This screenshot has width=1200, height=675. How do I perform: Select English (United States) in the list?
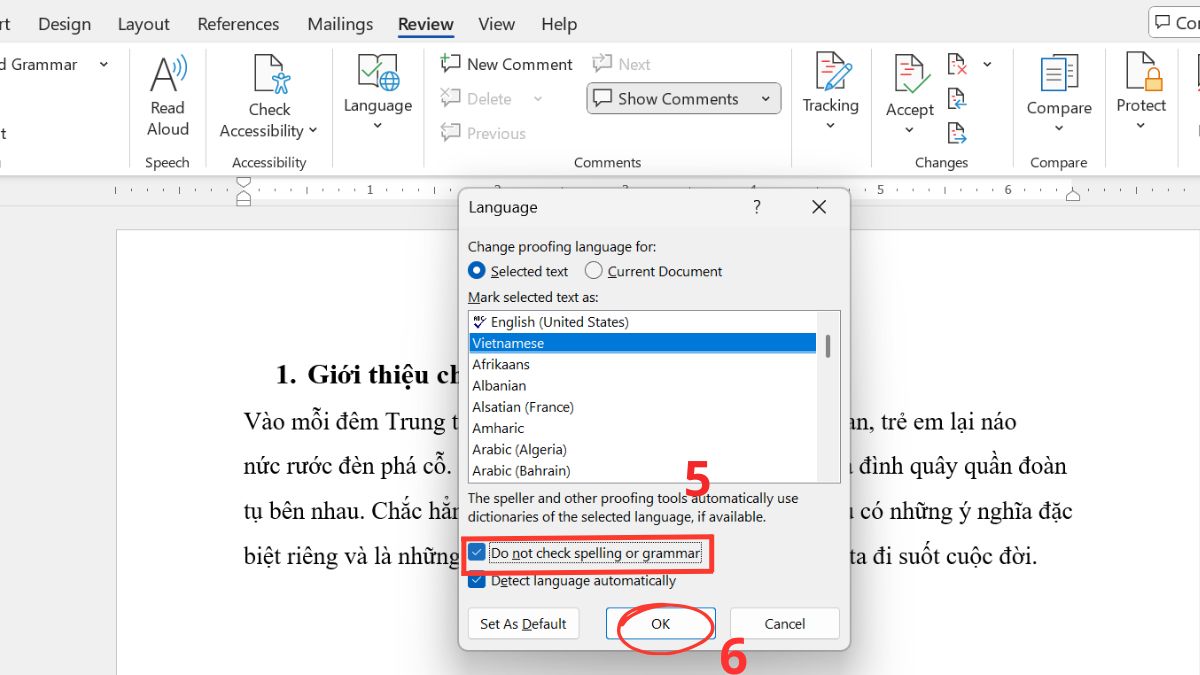pyautogui.click(x=643, y=322)
